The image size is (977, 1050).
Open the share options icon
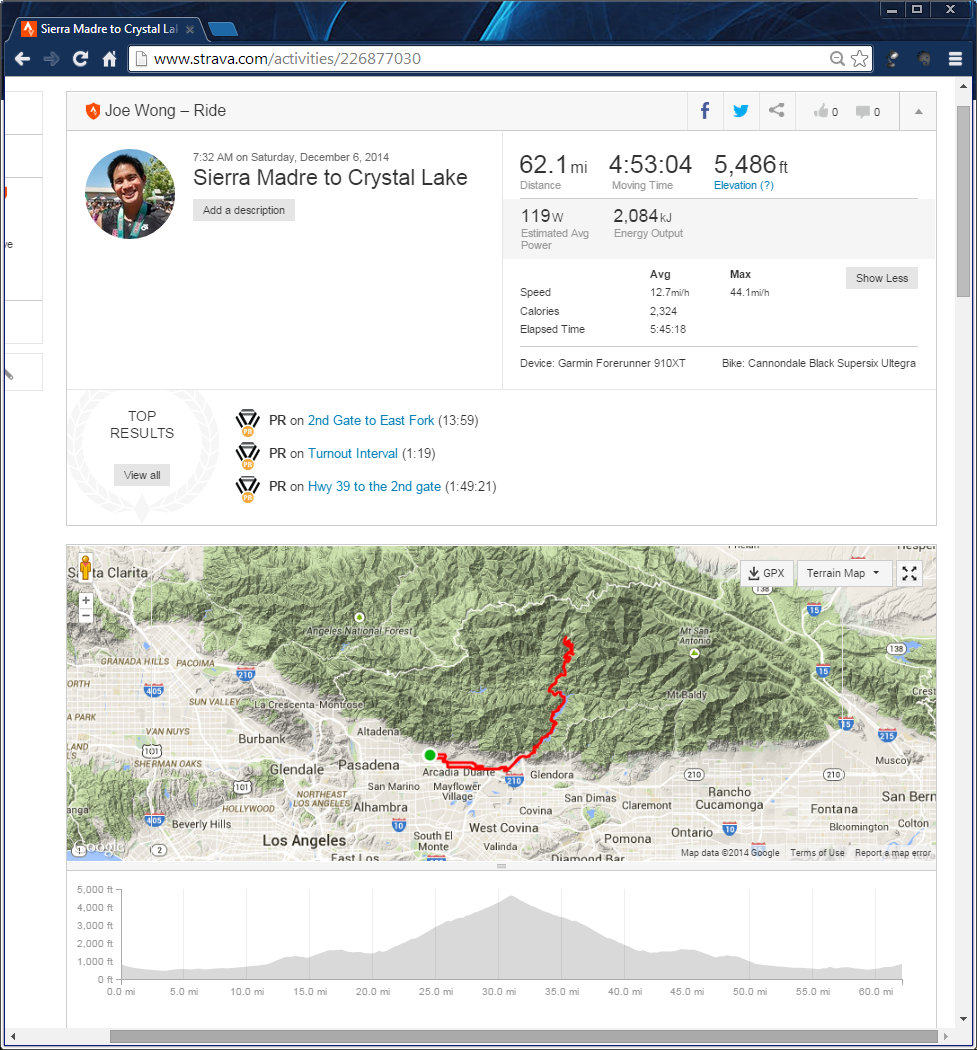(776, 111)
